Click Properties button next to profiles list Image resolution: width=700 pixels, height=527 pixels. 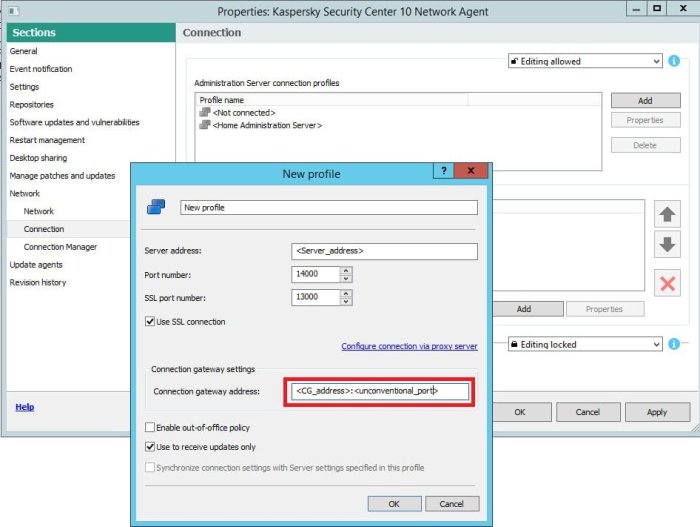click(x=646, y=120)
